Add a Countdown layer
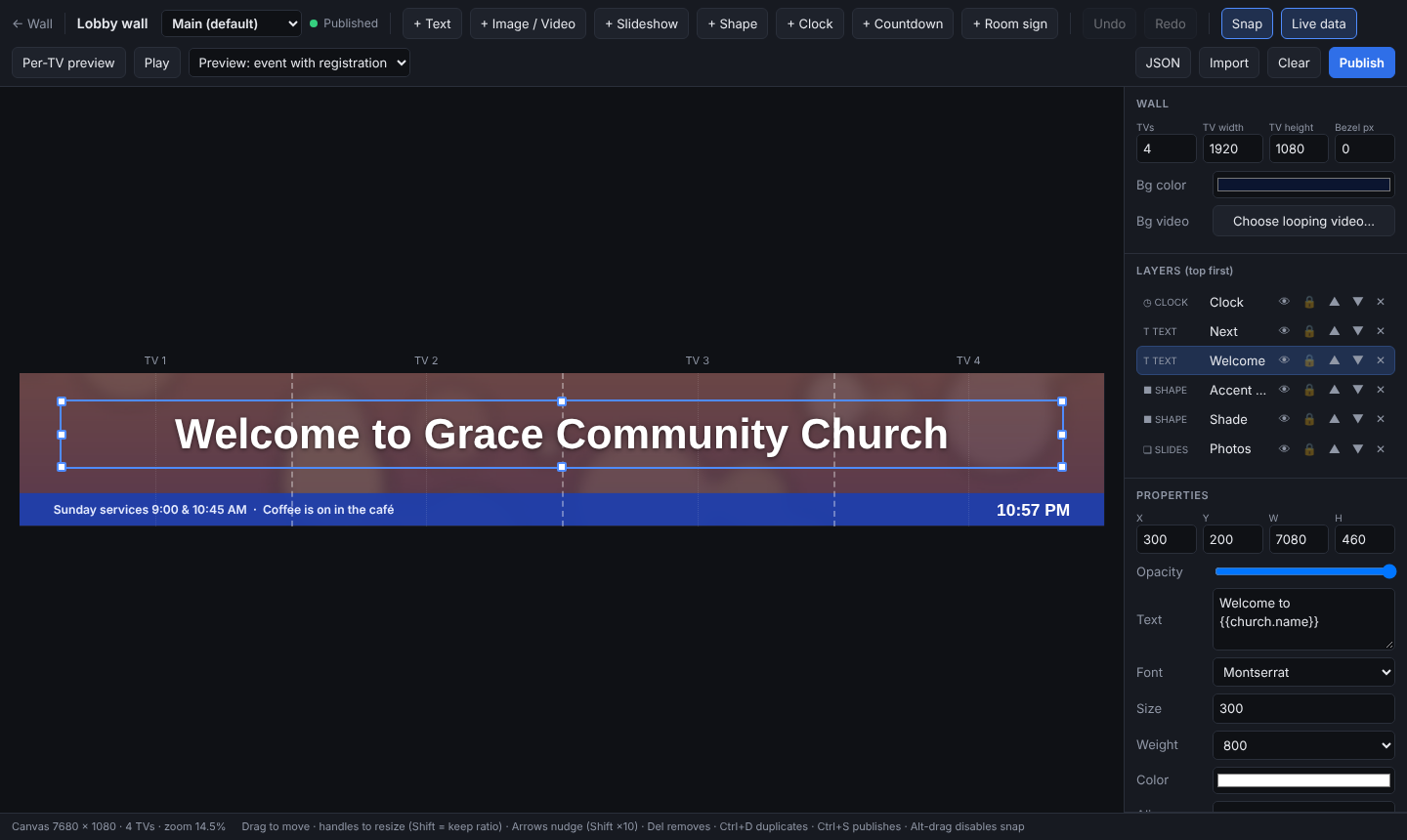Viewport: 1407px width, 840px height. click(x=903, y=23)
